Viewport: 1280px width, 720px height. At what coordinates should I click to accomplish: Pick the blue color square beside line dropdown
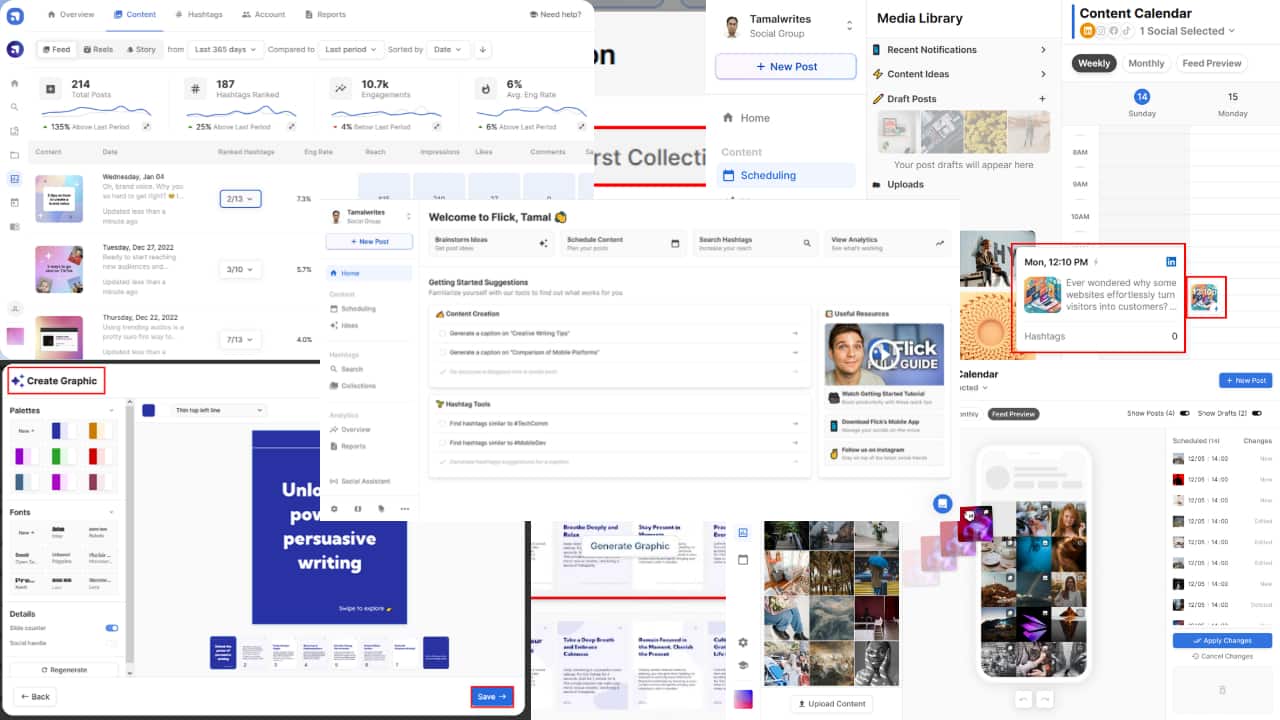149,410
